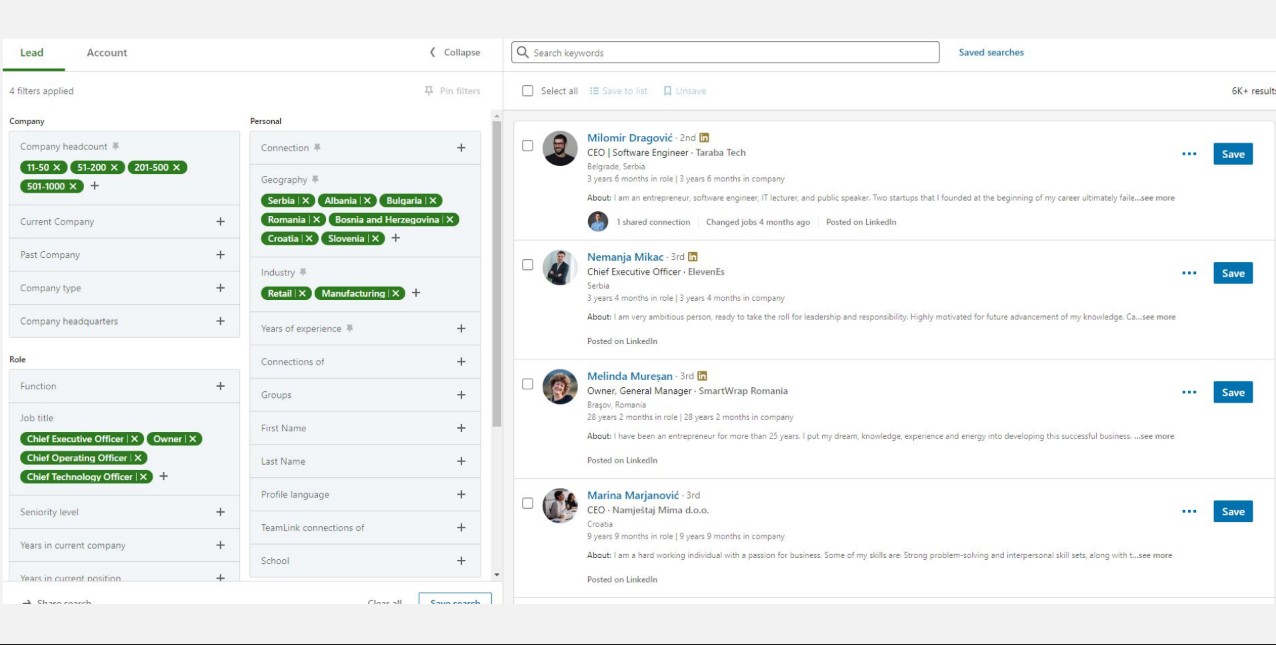
Task: Add another company headcount value
Action: (95, 186)
